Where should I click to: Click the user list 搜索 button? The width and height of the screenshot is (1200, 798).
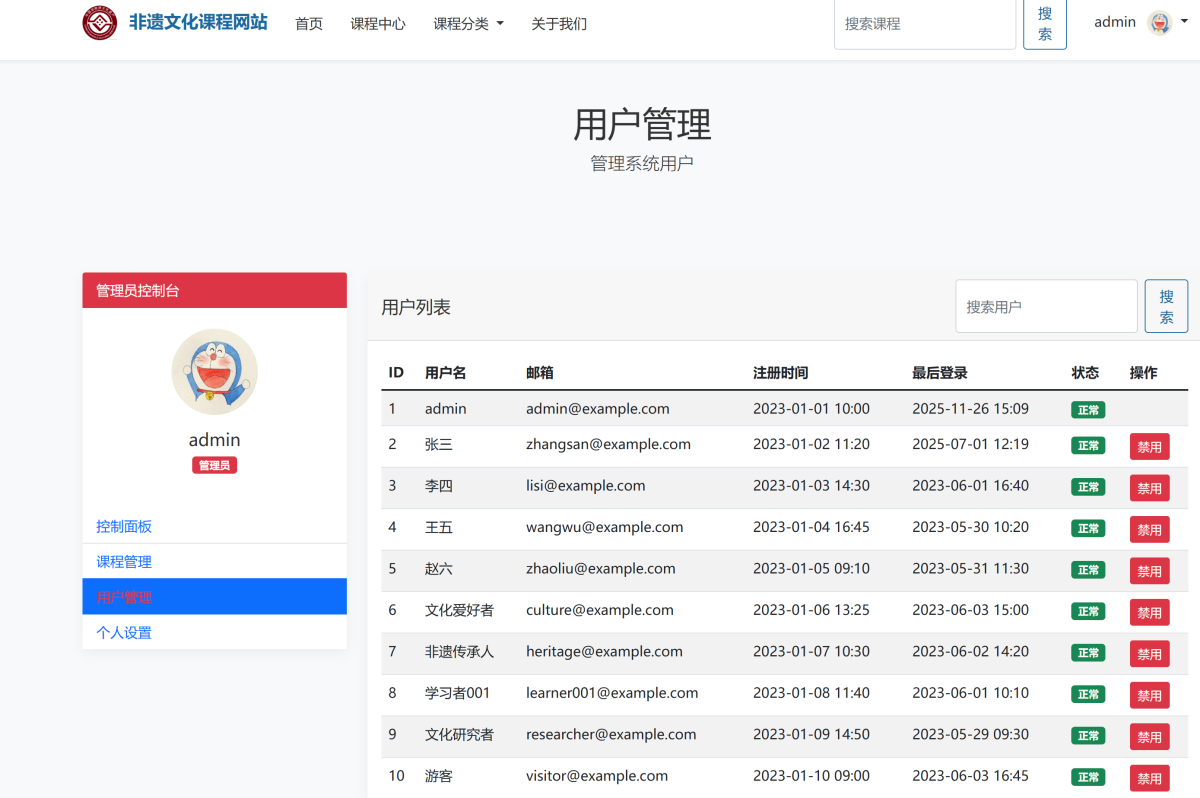click(x=1166, y=306)
